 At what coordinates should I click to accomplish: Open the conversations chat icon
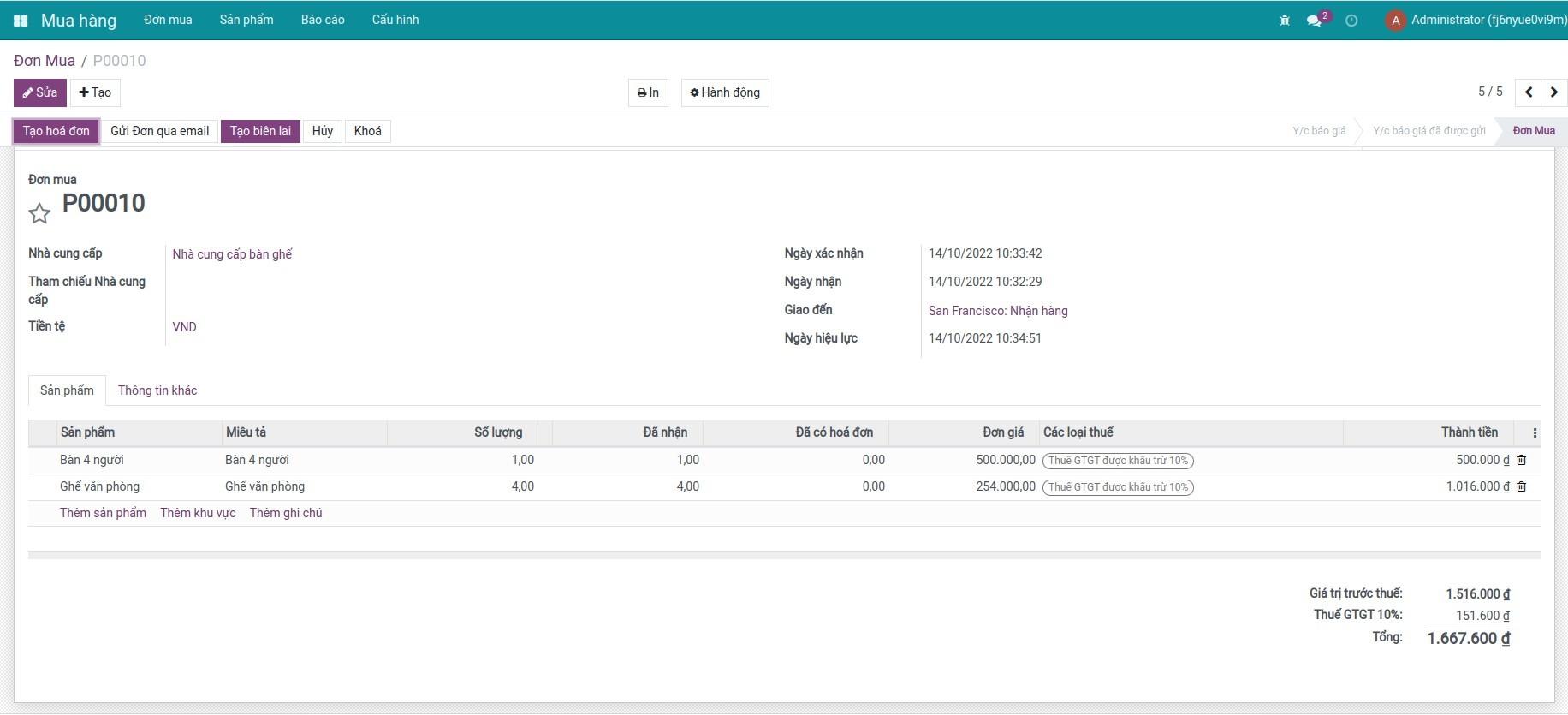(1314, 21)
